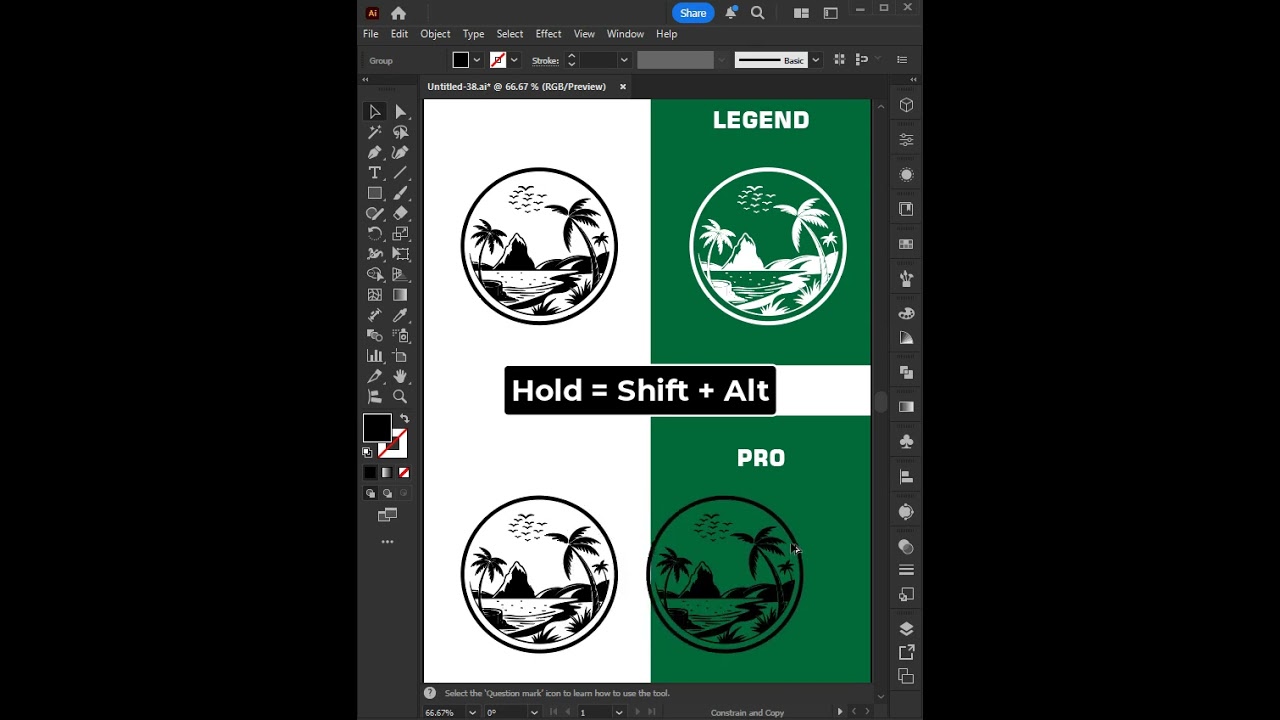This screenshot has width=1280, height=720.
Task: Select the Zoom tool in toolbar
Action: click(x=400, y=397)
